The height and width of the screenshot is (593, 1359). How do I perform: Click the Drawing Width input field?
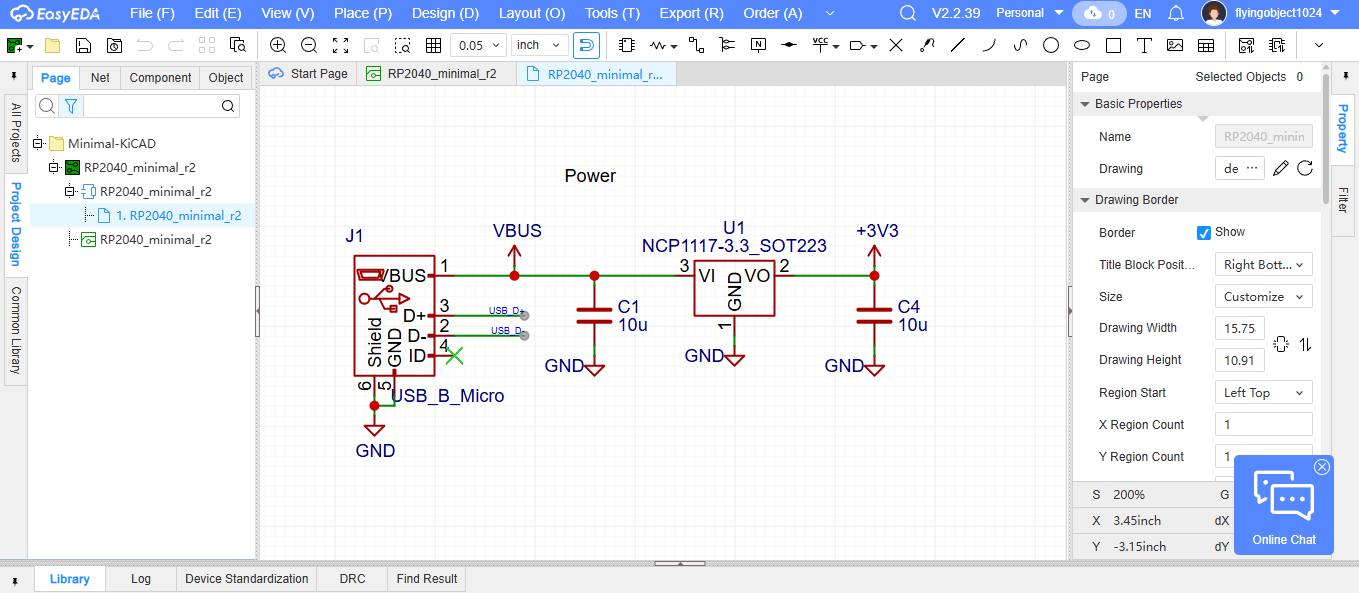[x=1239, y=328]
